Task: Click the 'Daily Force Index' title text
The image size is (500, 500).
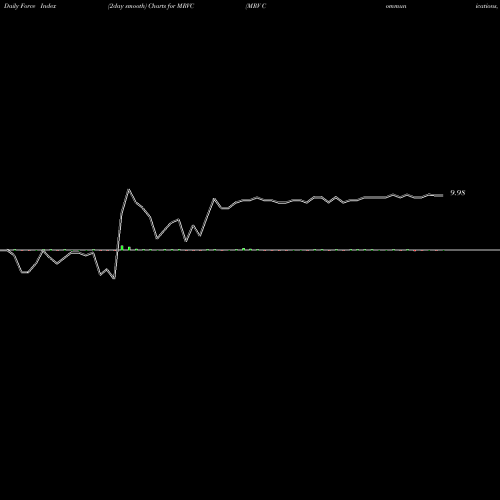Action: click(x=30, y=6)
